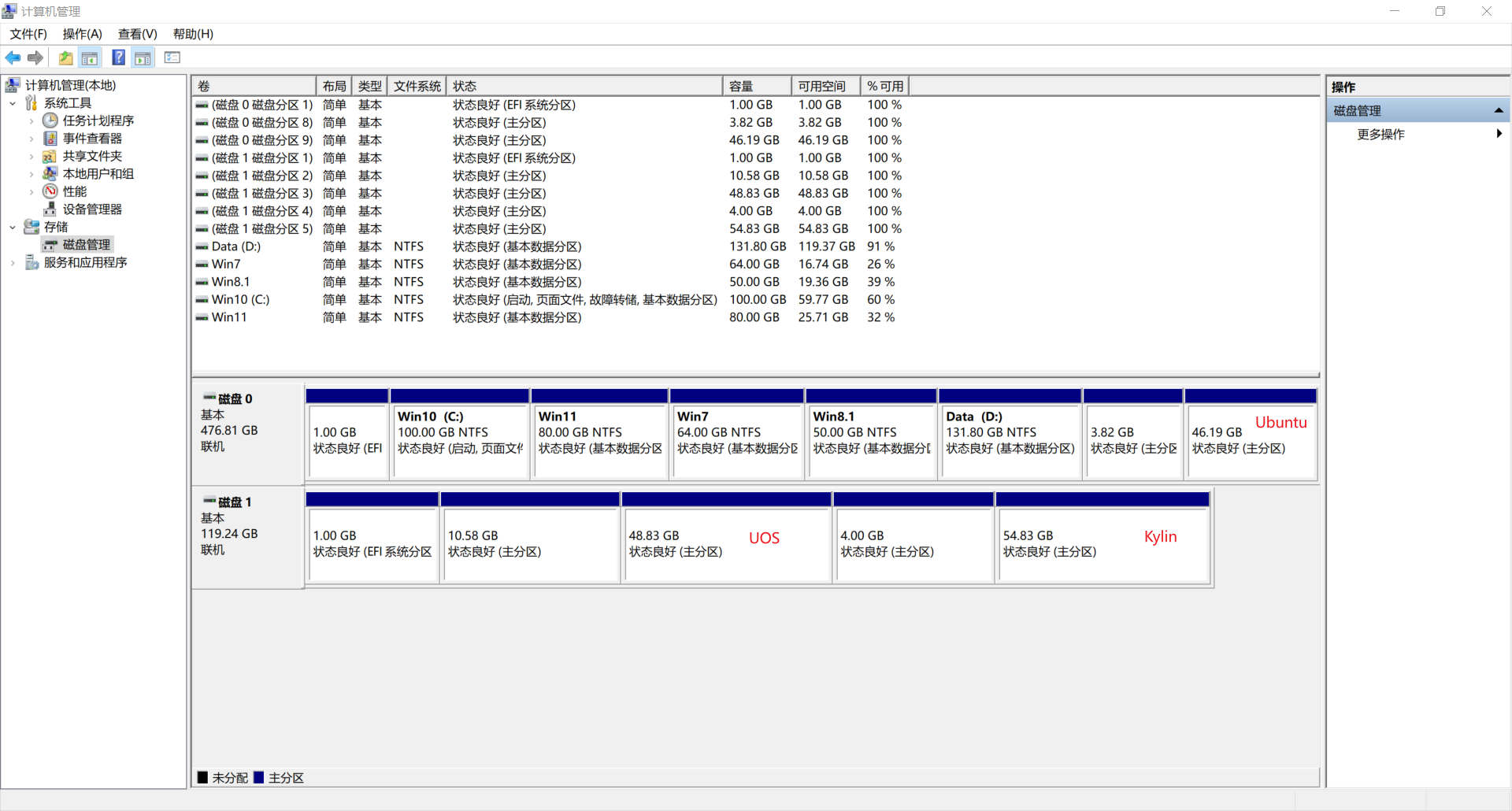1512x811 pixels.
Task: Expand the Shared Folders tree node
Action: (x=31, y=156)
